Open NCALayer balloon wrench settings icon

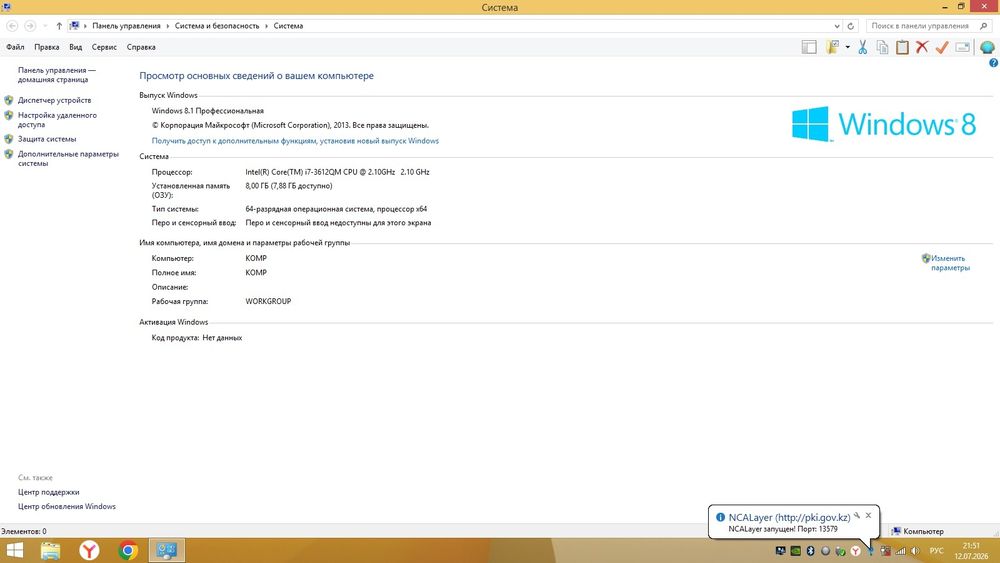(x=857, y=515)
